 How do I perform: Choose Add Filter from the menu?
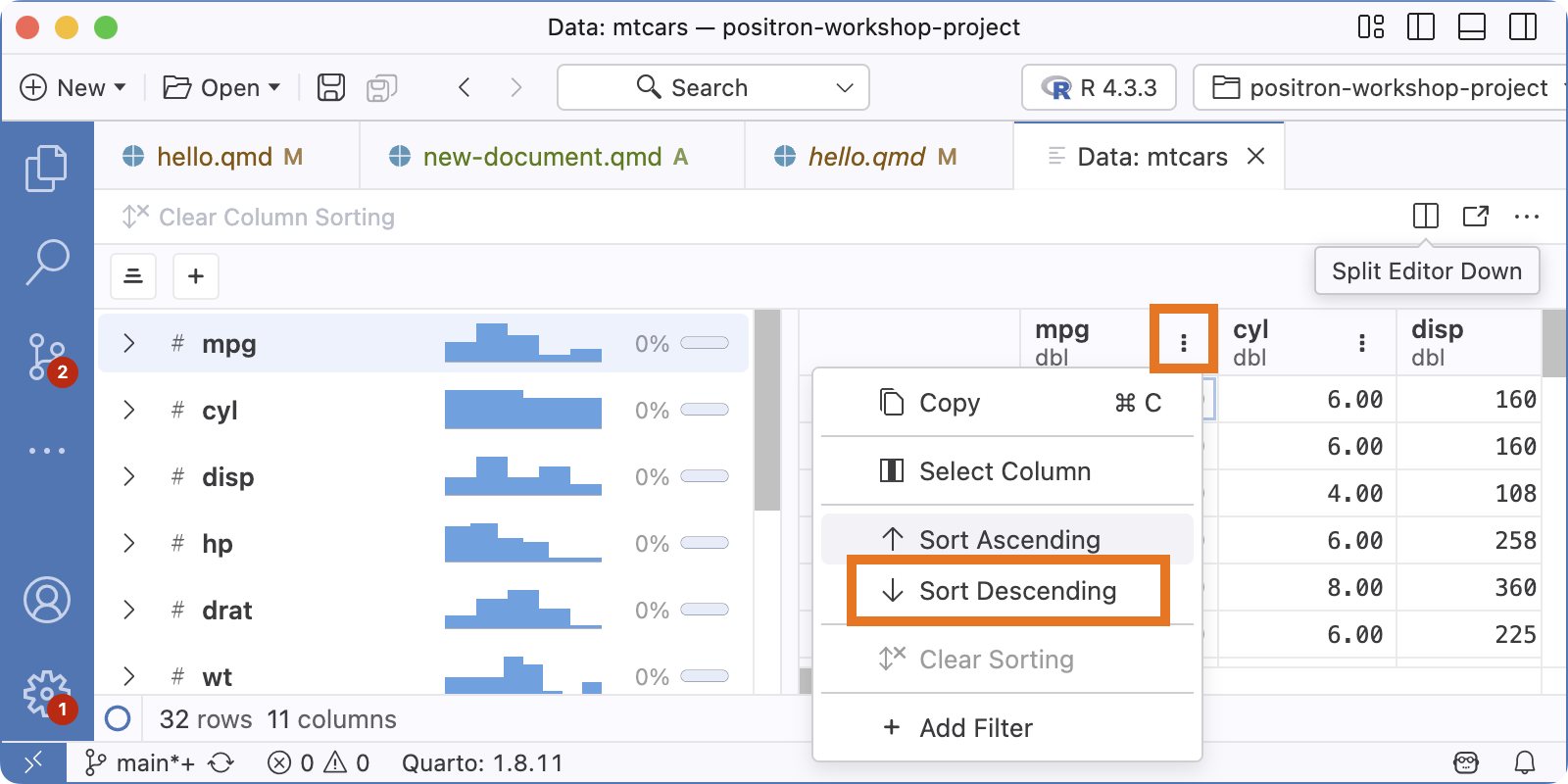(x=1007, y=728)
